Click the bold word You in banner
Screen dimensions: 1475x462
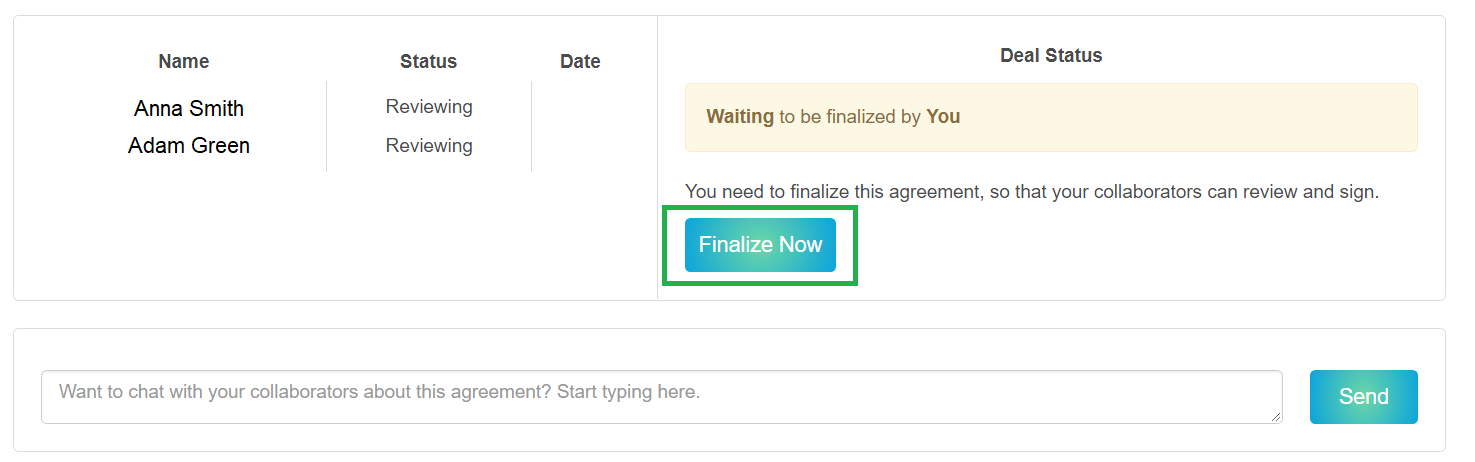[943, 117]
